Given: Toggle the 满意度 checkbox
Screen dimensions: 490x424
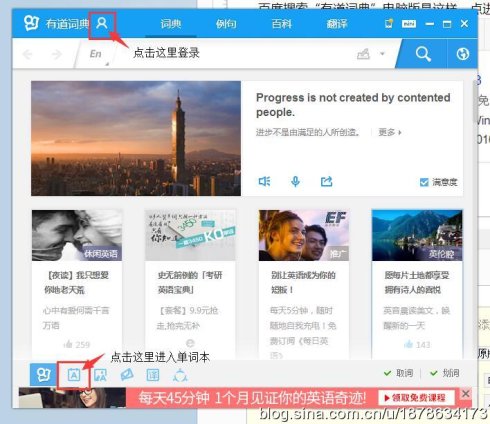Looking at the screenshot, I should (424, 182).
